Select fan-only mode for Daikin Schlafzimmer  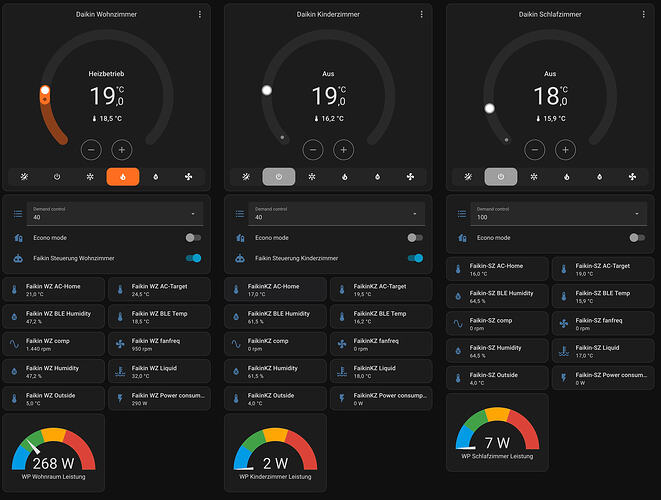tap(632, 177)
